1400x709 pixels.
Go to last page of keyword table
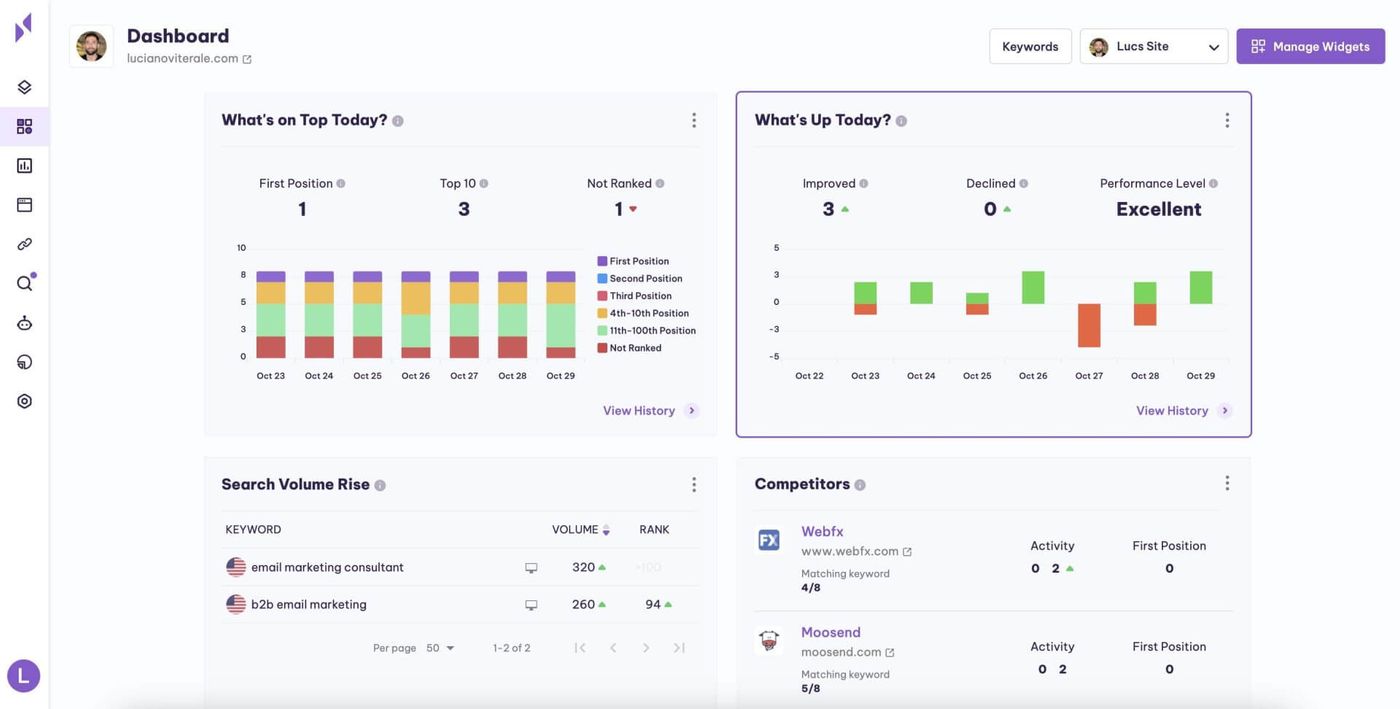pyautogui.click(x=679, y=648)
